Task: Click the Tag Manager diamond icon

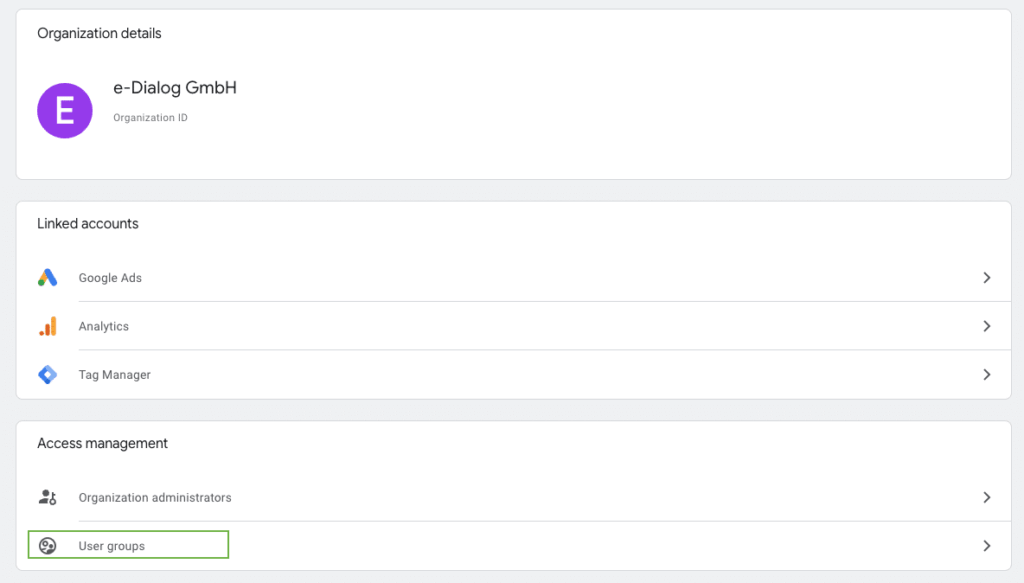Action: (47, 375)
